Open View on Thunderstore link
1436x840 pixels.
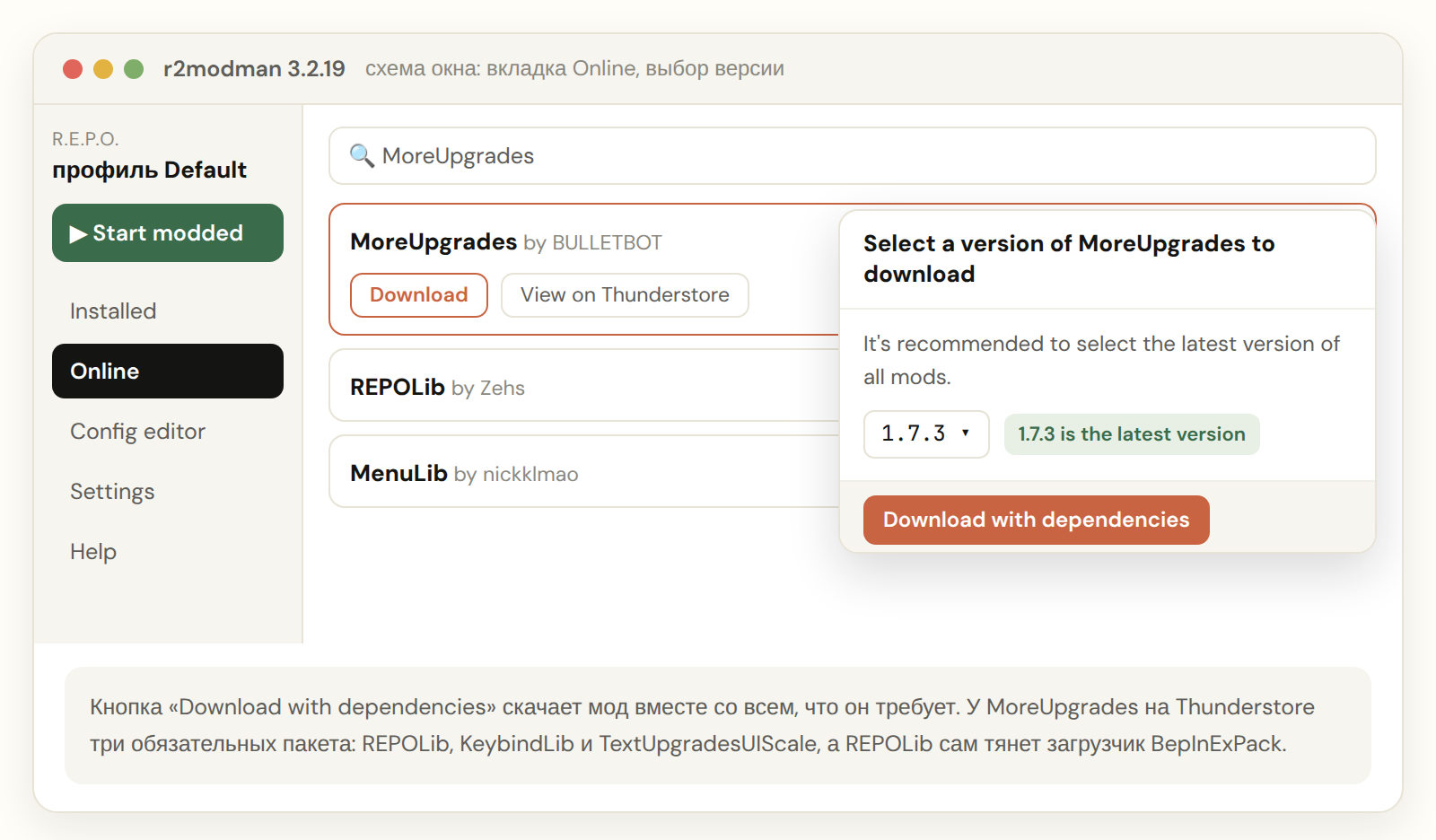(625, 295)
